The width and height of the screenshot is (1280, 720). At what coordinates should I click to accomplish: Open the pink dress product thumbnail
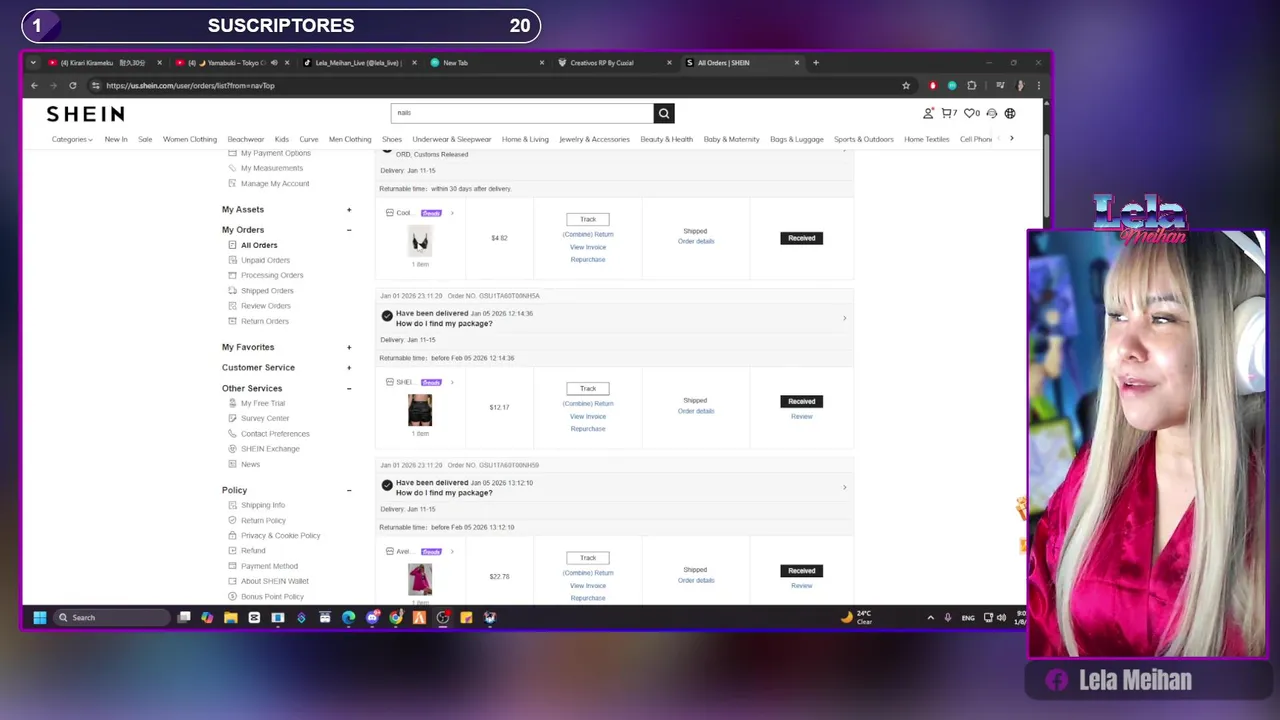(x=420, y=579)
